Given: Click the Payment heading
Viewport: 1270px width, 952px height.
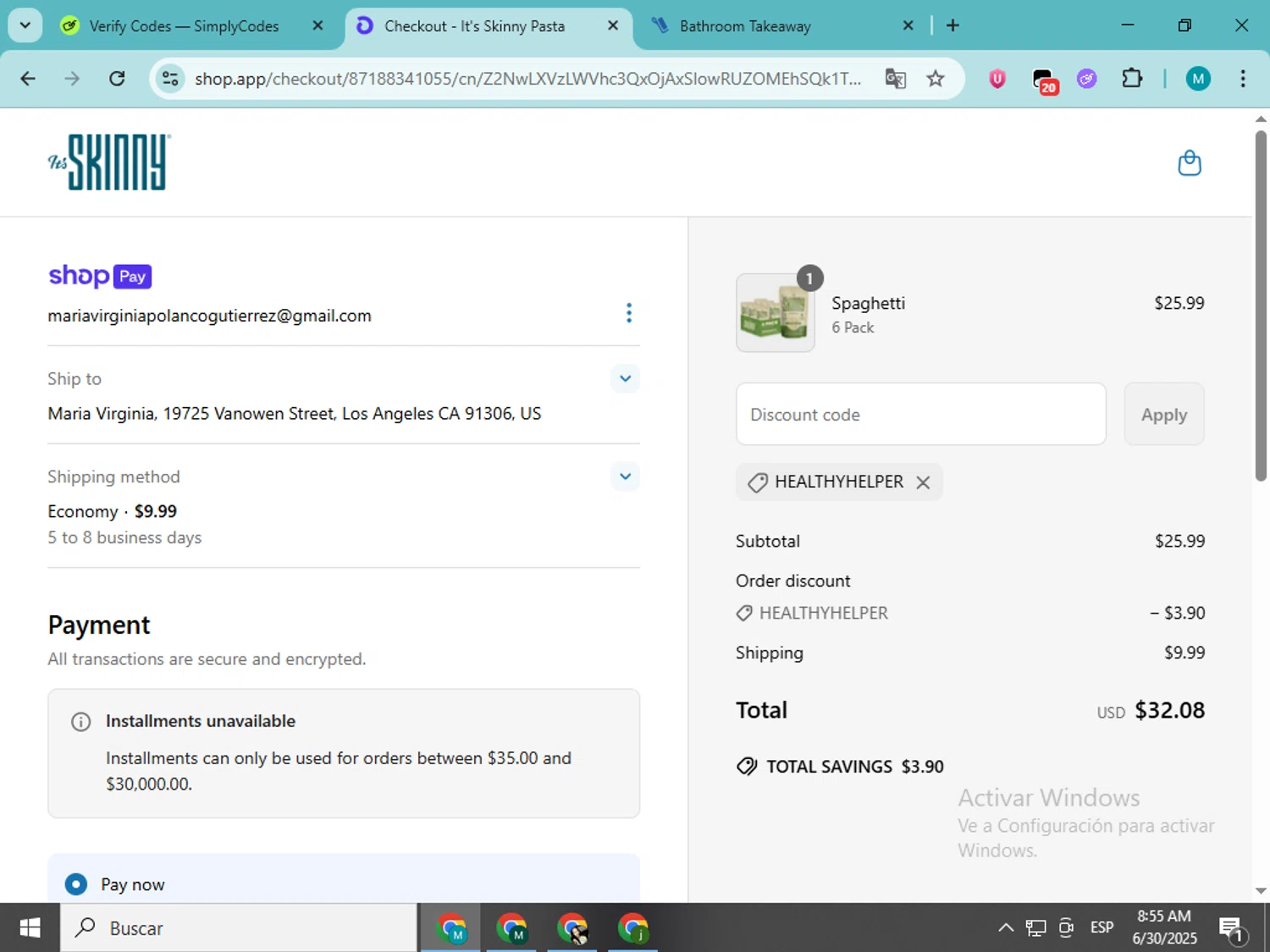Looking at the screenshot, I should pyautogui.click(x=99, y=625).
